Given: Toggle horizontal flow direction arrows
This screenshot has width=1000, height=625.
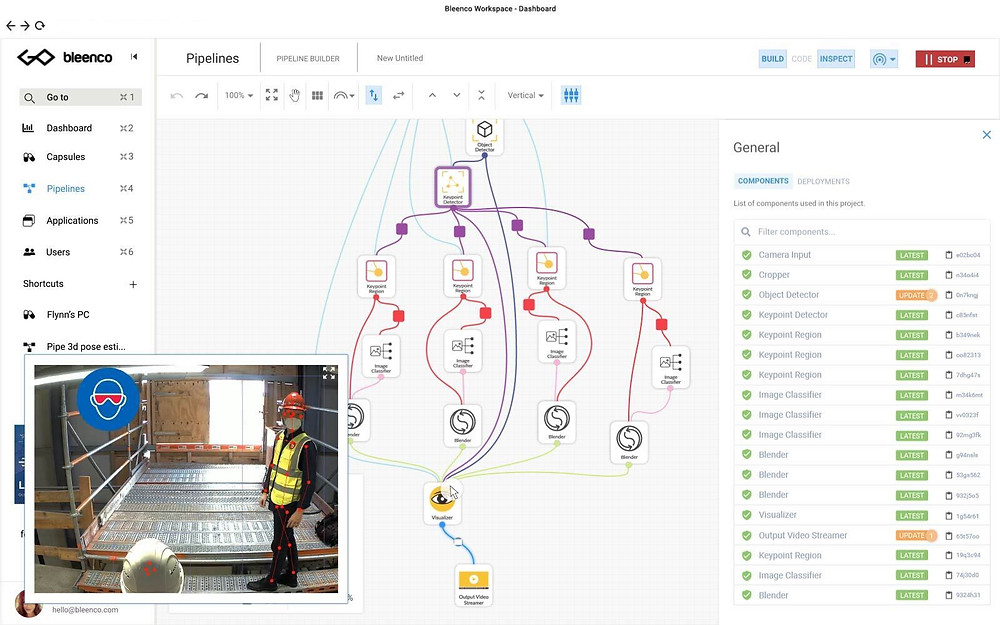Looking at the screenshot, I should 399,95.
